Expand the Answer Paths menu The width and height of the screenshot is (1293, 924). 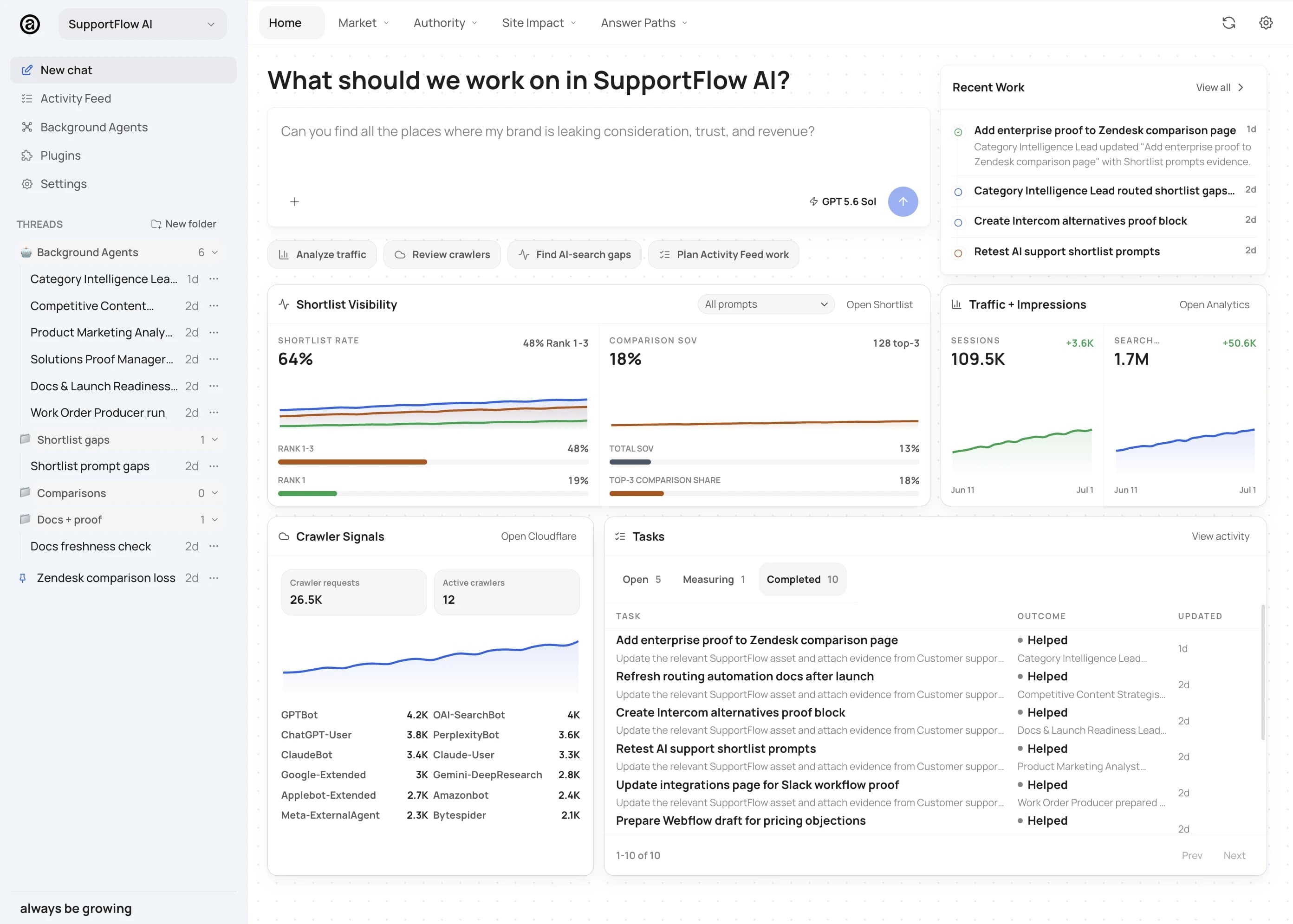[x=644, y=23]
